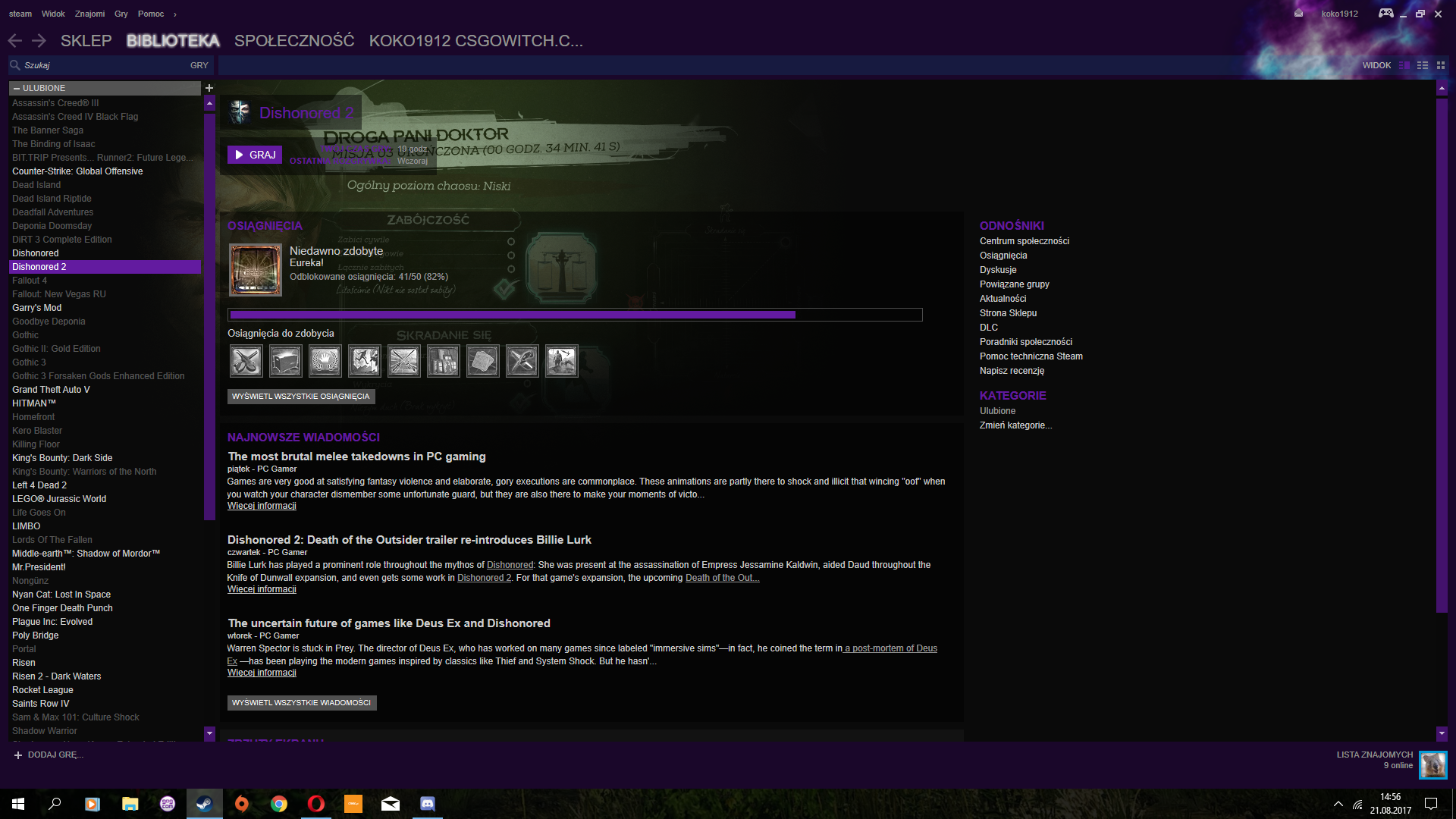The image size is (1456, 819).
Task: Open Discord from taskbar
Action: [428, 804]
